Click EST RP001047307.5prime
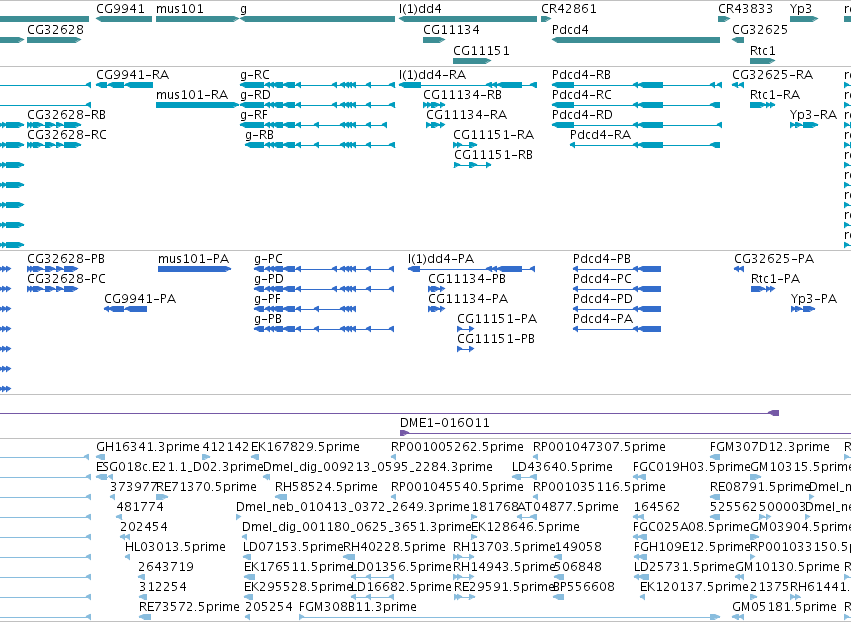The image size is (851, 622). (x=599, y=446)
